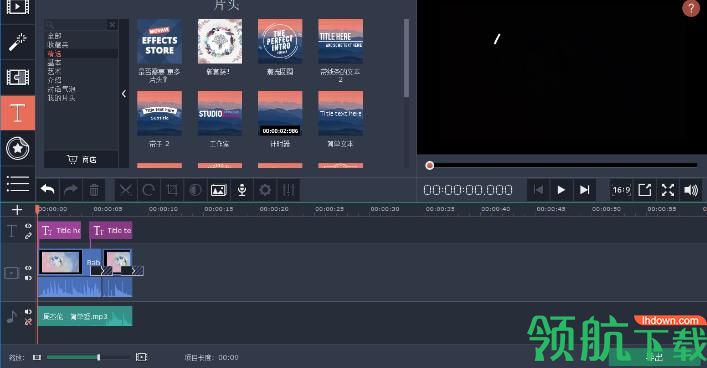
Task: Select the Studio title thumbnail
Action: click(220, 113)
